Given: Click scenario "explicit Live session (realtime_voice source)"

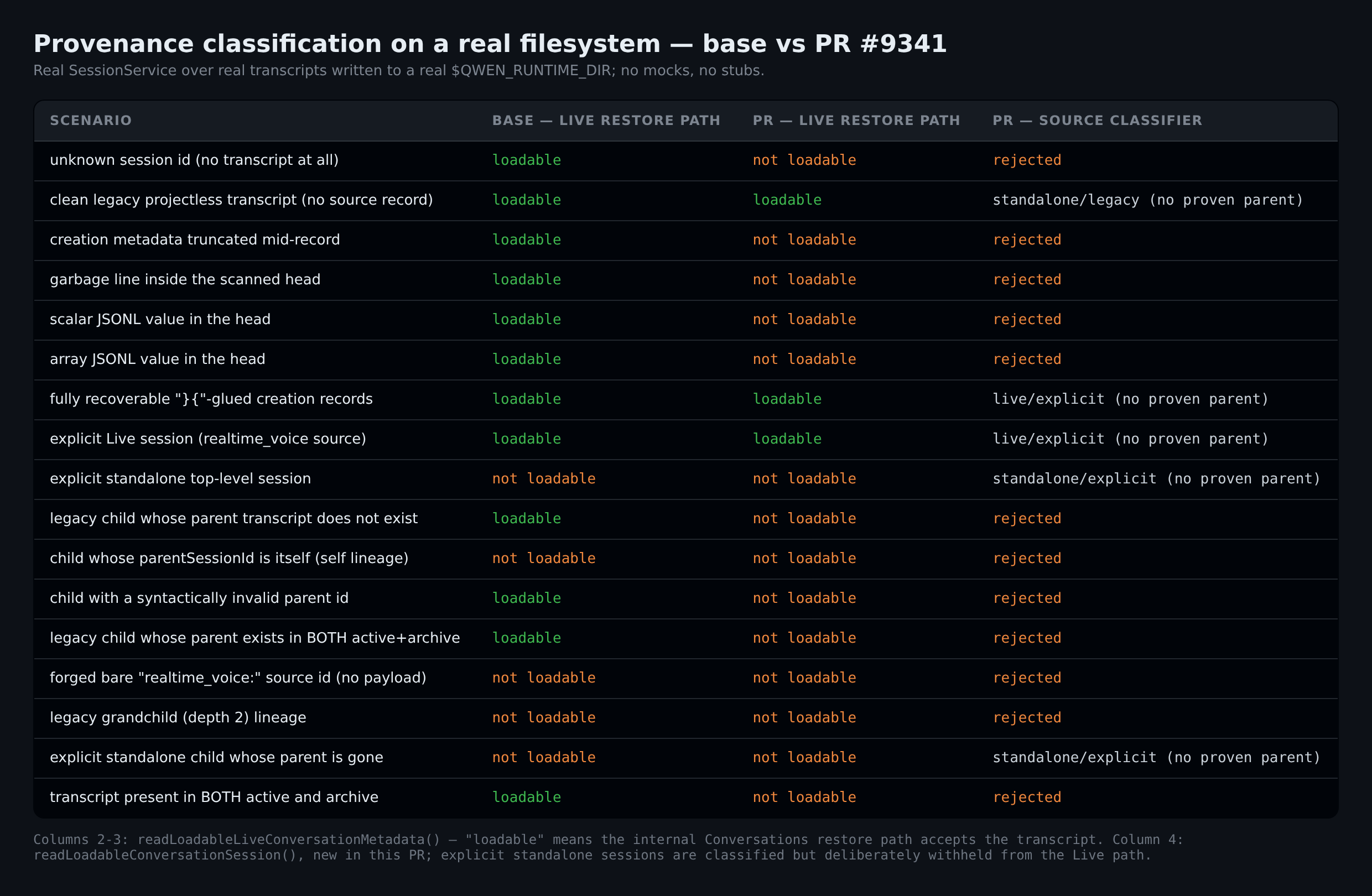Looking at the screenshot, I should pos(208,439).
